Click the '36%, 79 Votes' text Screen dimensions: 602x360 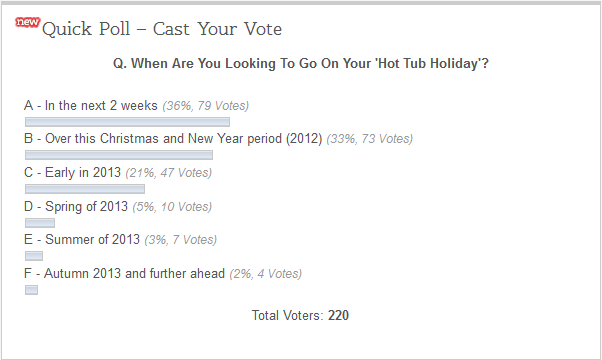(206, 106)
